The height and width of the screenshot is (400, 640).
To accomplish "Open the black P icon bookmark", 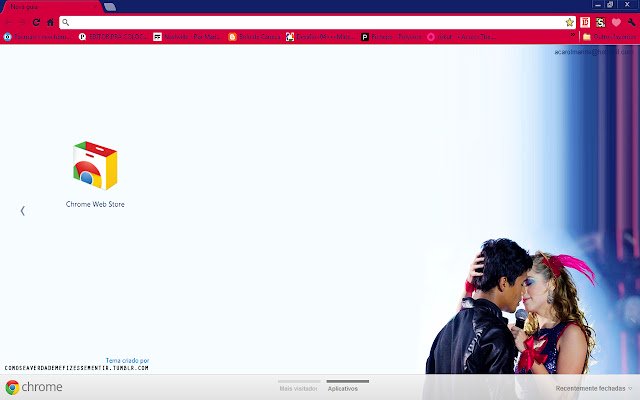I will click(391, 37).
